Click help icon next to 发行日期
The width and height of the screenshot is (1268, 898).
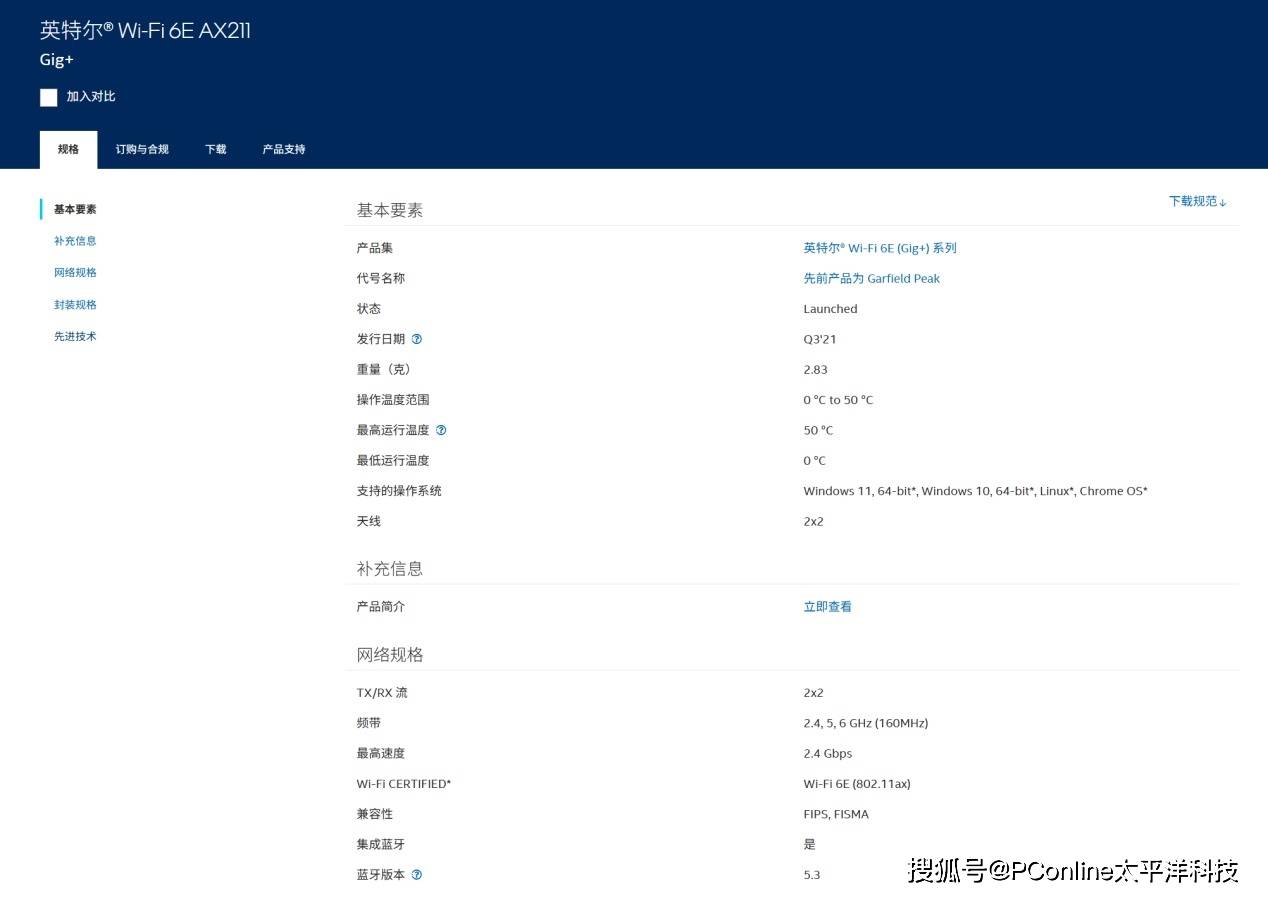[x=417, y=339]
